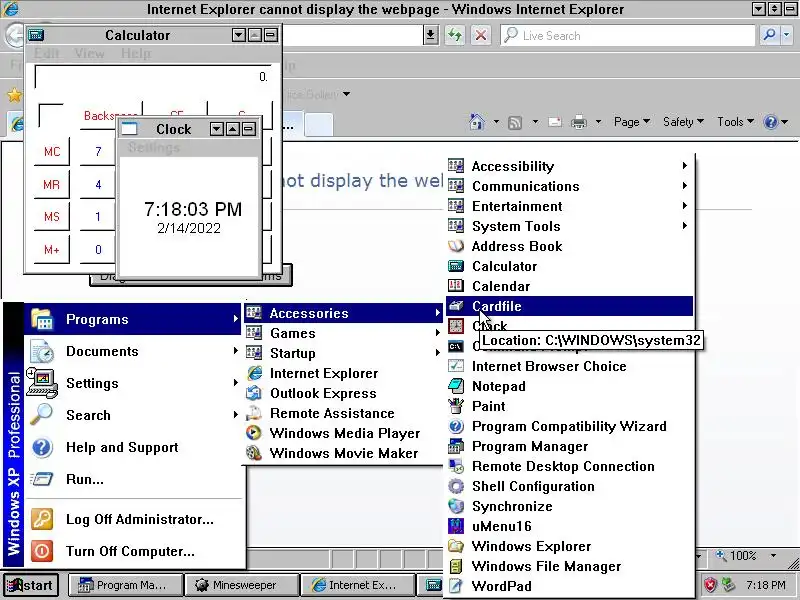Click the Program Compatibility Wizard icon

(x=456, y=426)
